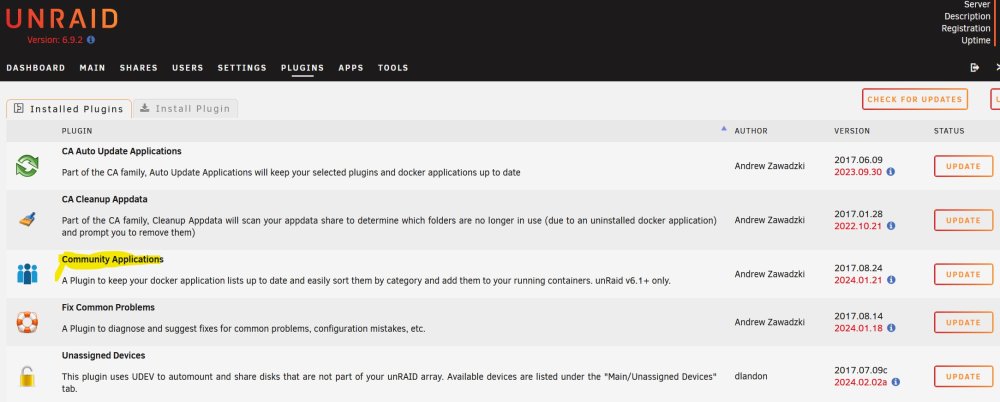Select the Plugins menu item
The height and width of the screenshot is (402, 1000).
click(302, 68)
